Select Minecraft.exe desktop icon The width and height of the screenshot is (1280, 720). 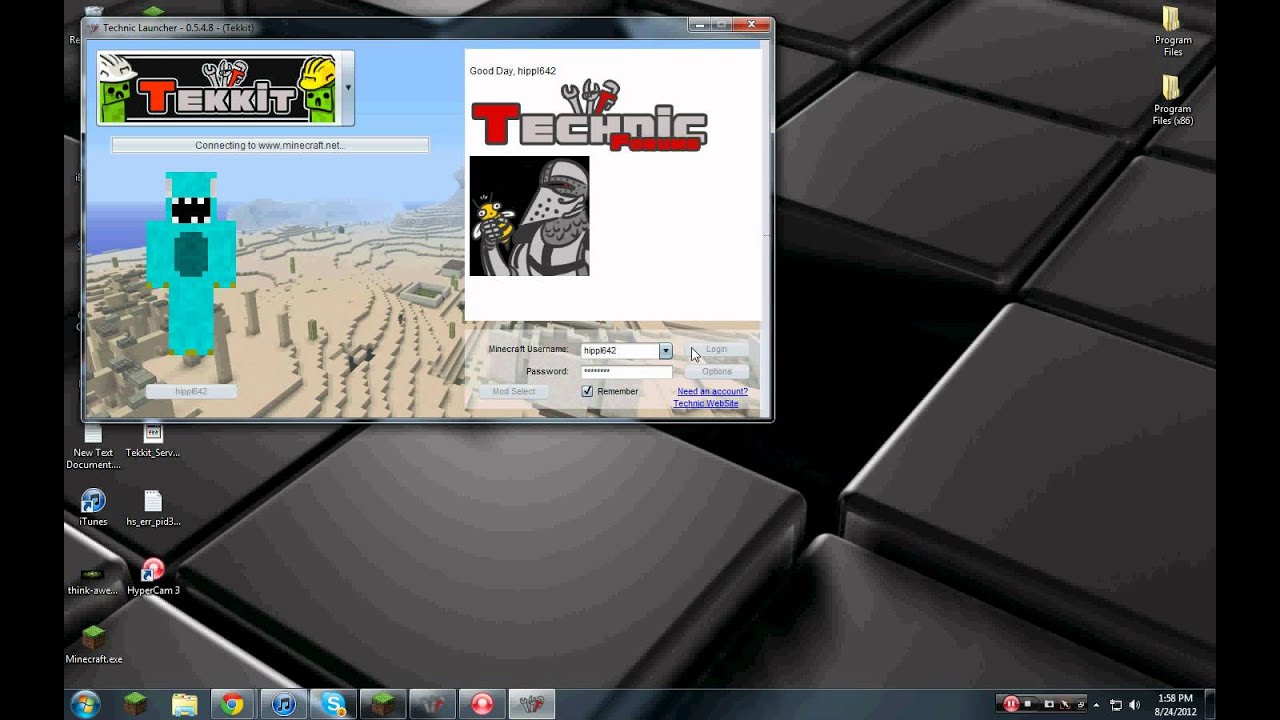(x=93, y=645)
